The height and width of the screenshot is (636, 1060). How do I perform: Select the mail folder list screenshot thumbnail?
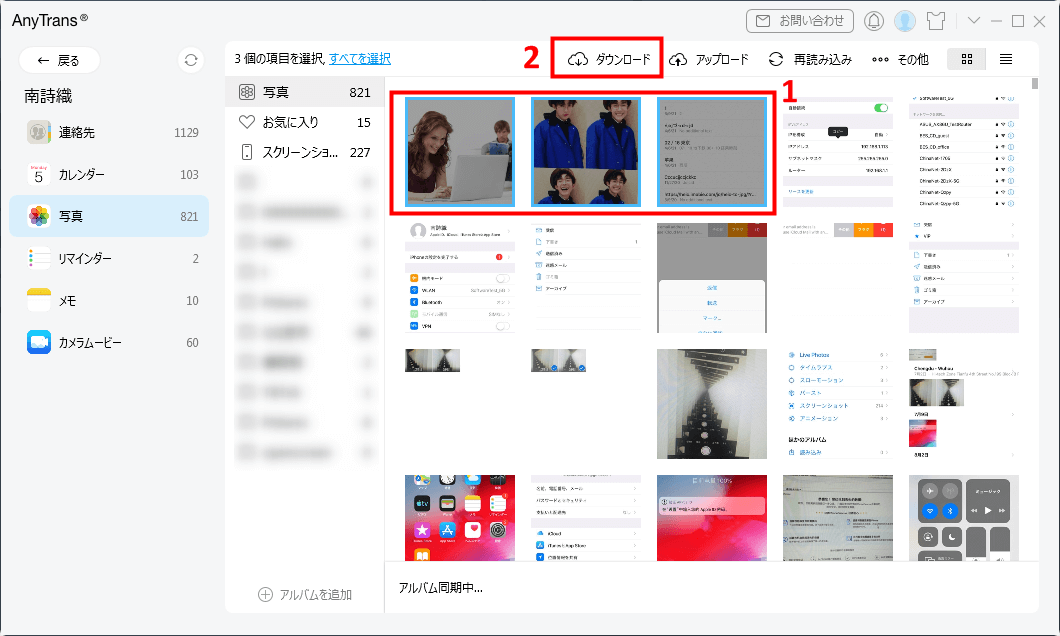(585, 278)
